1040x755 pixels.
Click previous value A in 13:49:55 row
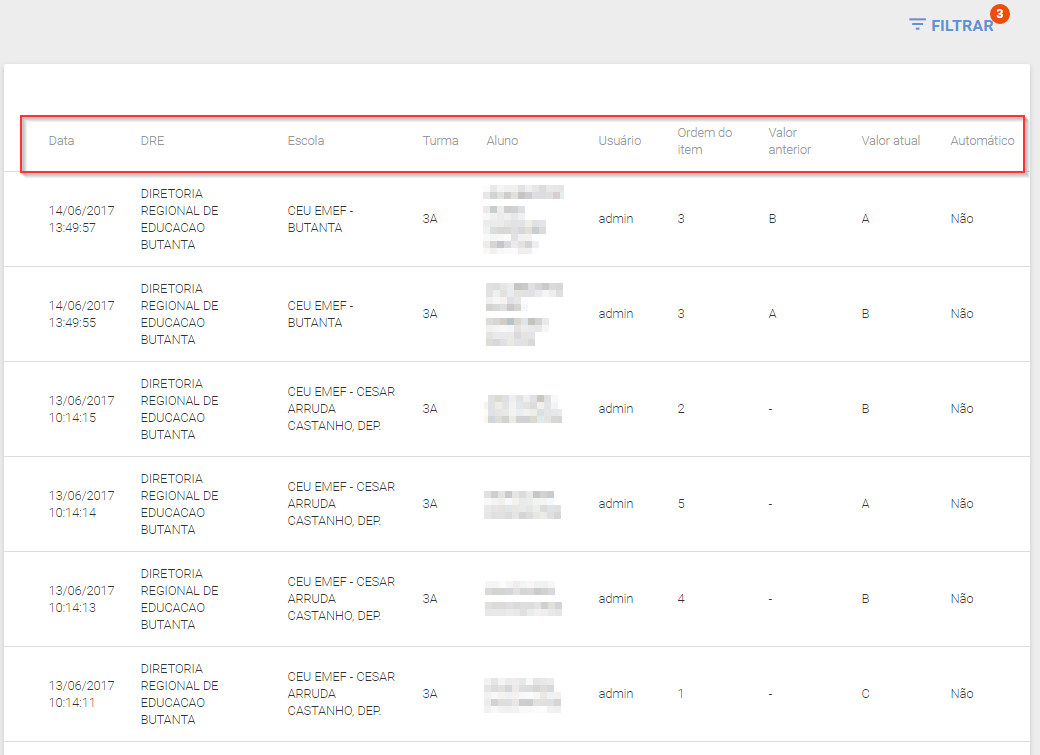[772, 314]
